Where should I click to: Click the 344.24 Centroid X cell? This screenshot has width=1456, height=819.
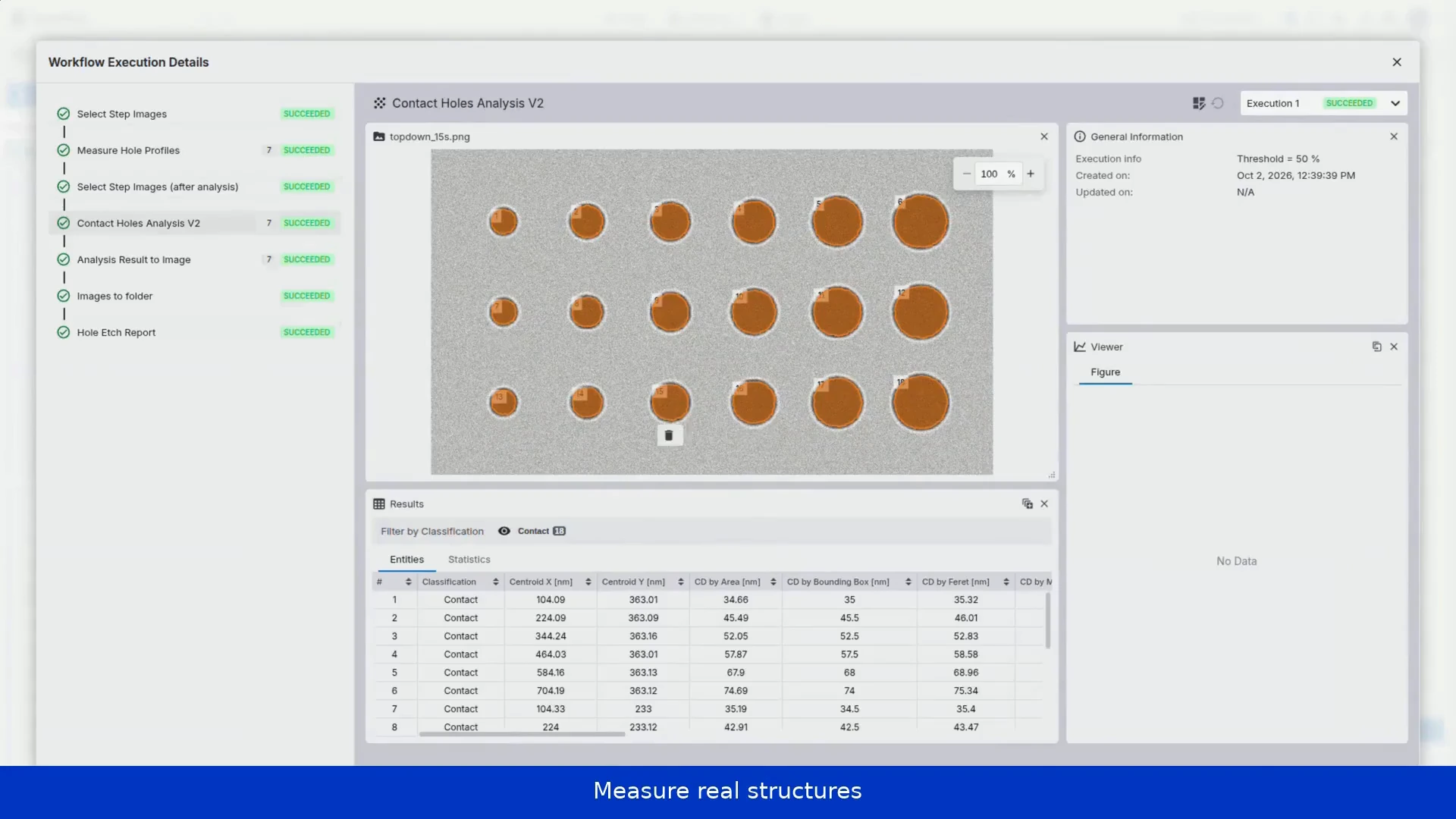pos(550,636)
